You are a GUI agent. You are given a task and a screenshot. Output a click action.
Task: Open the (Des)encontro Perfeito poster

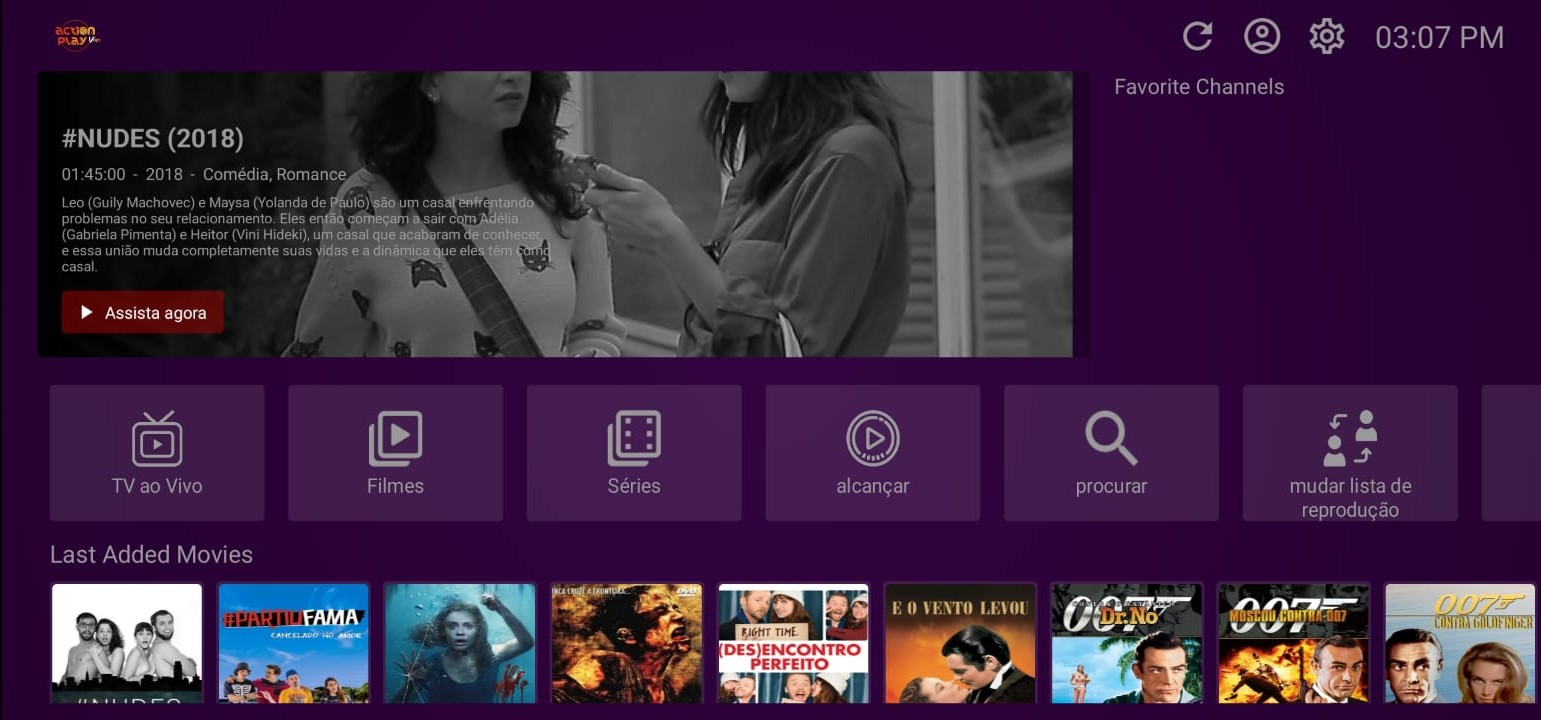[x=793, y=643]
